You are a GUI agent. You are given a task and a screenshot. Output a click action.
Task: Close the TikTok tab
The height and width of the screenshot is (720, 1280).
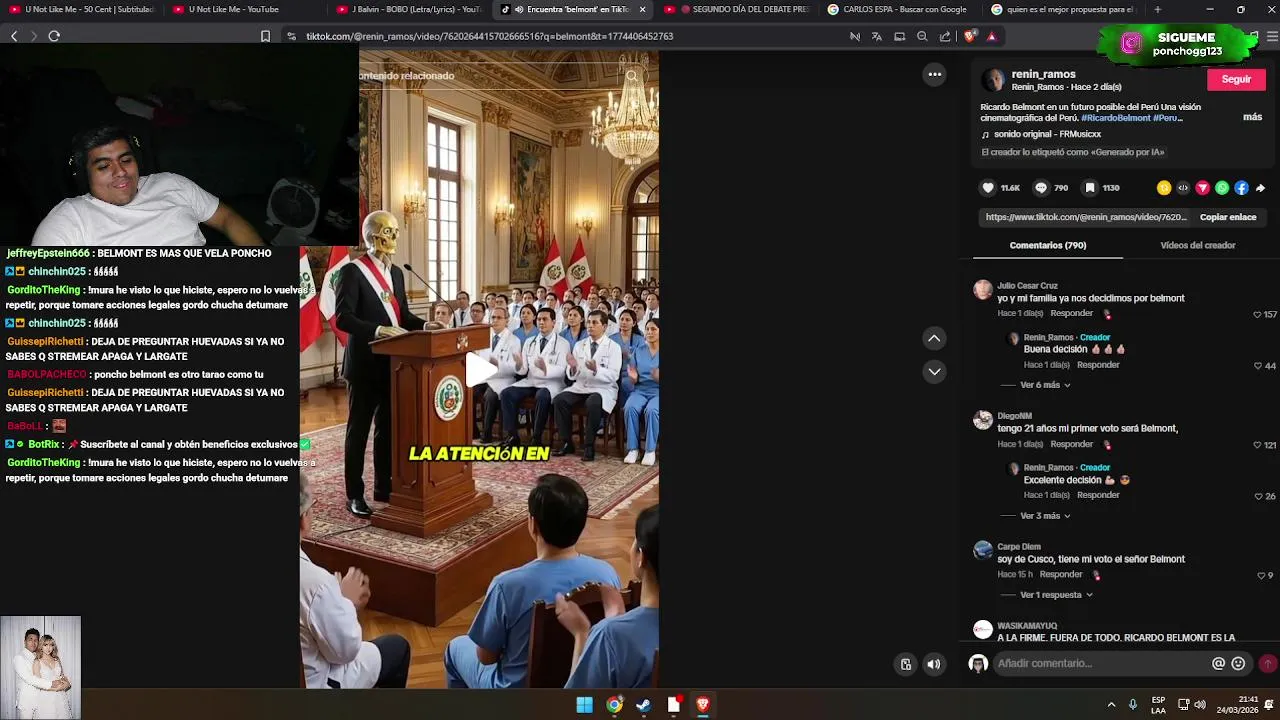[x=642, y=9]
